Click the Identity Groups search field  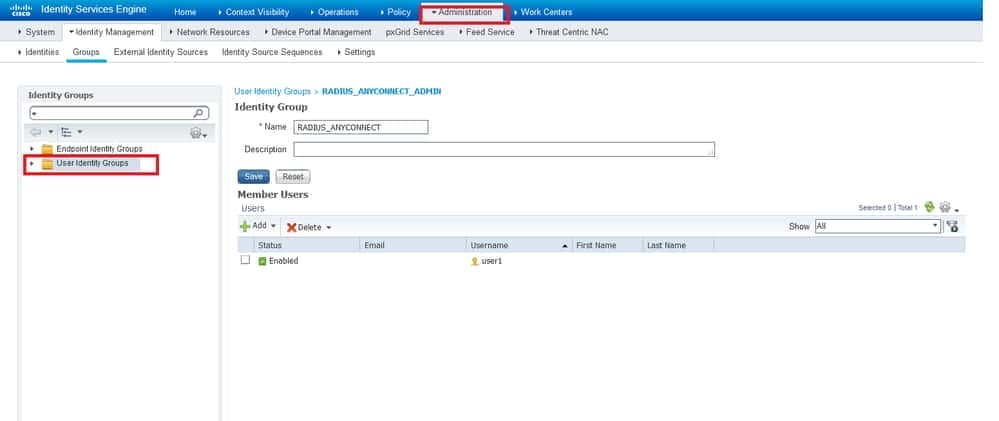(x=120, y=113)
